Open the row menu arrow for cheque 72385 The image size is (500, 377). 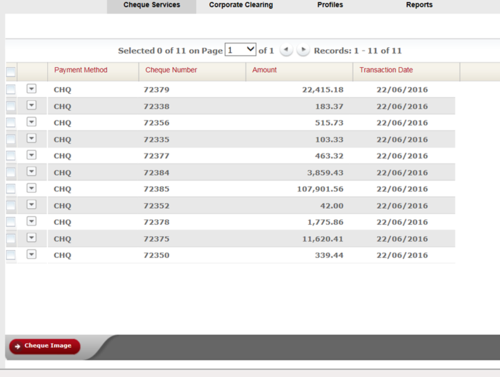(x=31, y=188)
